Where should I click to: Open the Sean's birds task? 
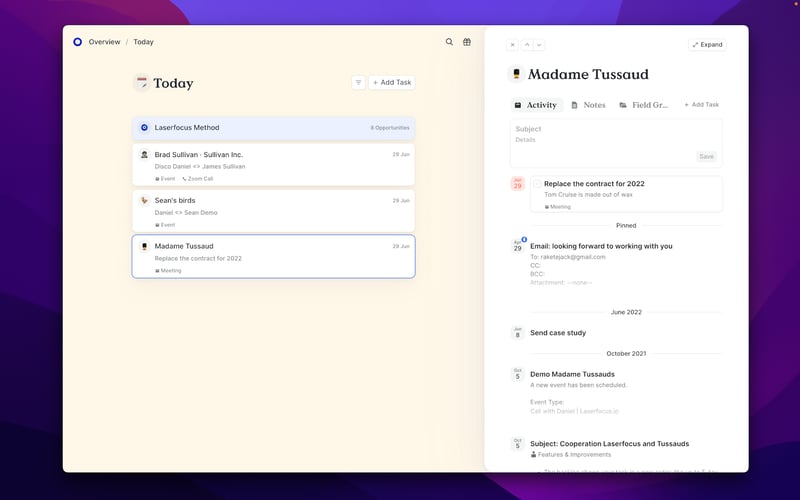point(273,211)
